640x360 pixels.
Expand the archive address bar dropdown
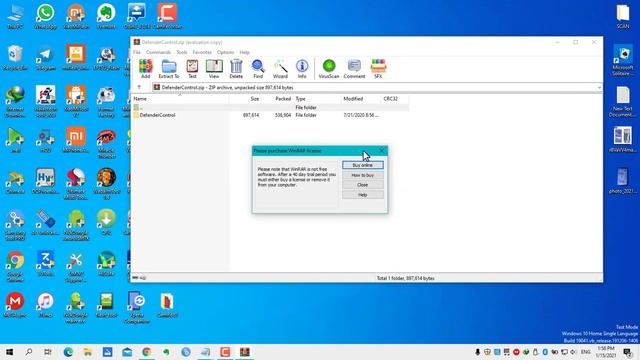599,87
